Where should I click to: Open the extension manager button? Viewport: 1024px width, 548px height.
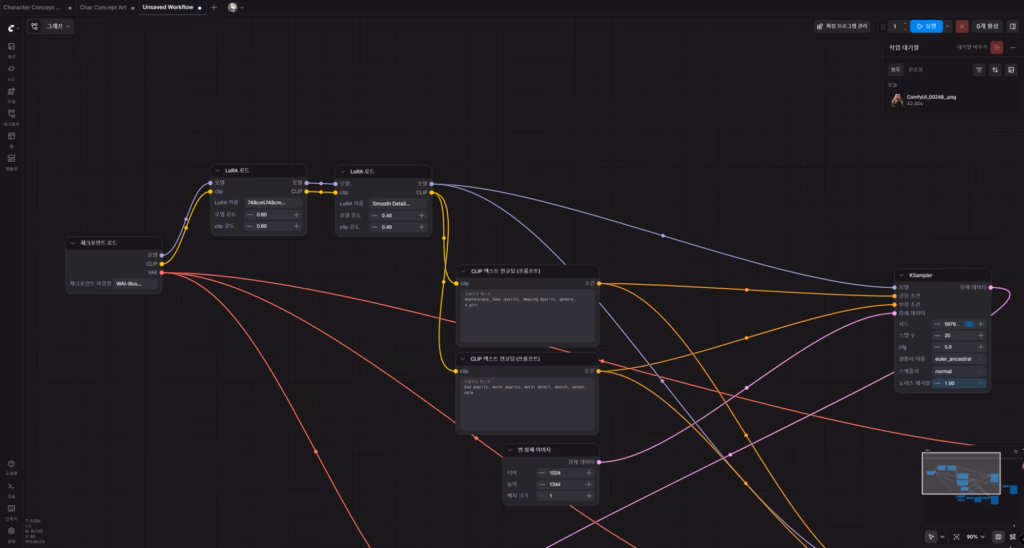point(841,26)
